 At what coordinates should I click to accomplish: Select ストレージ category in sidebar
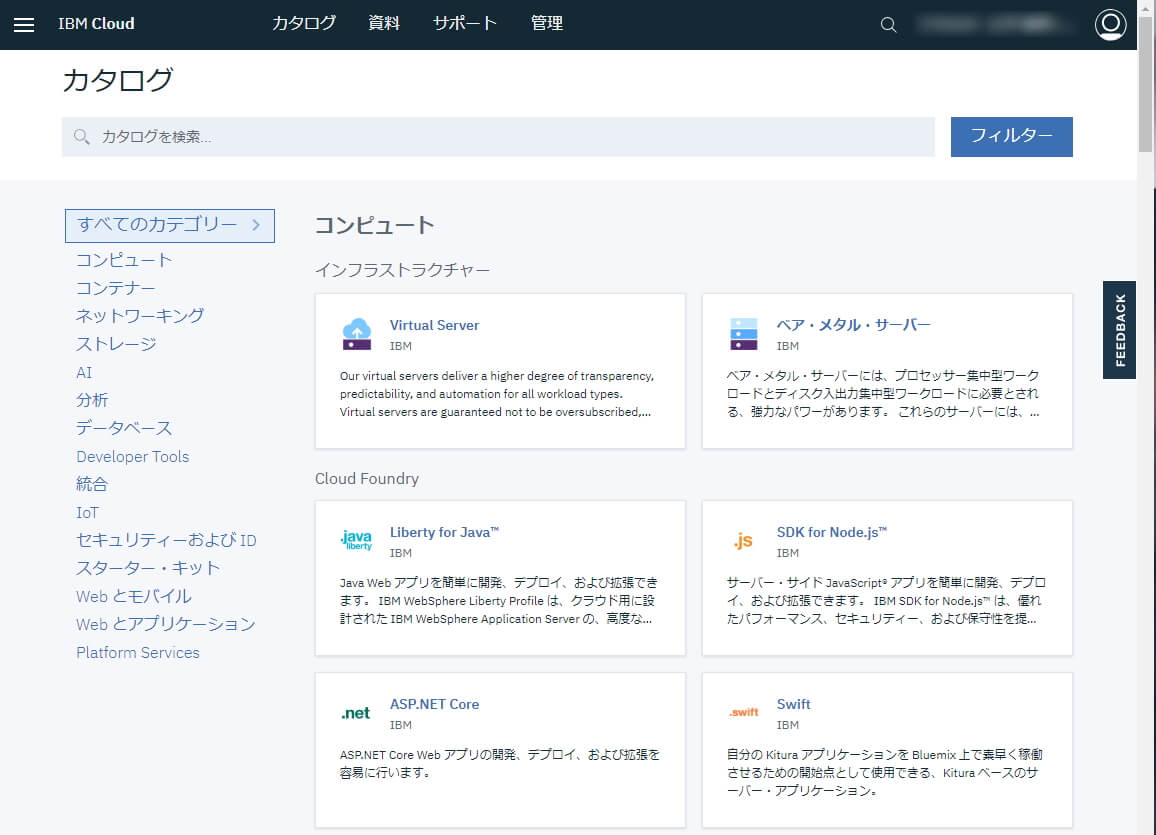click(116, 344)
